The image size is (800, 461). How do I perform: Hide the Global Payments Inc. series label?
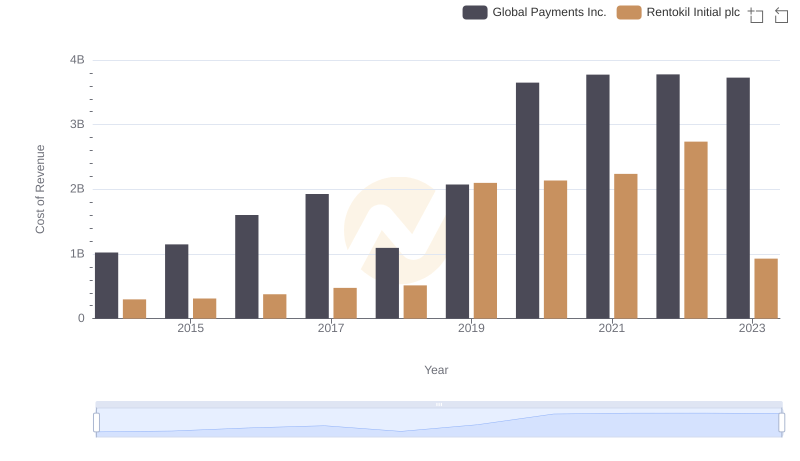(x=549, y=12)
